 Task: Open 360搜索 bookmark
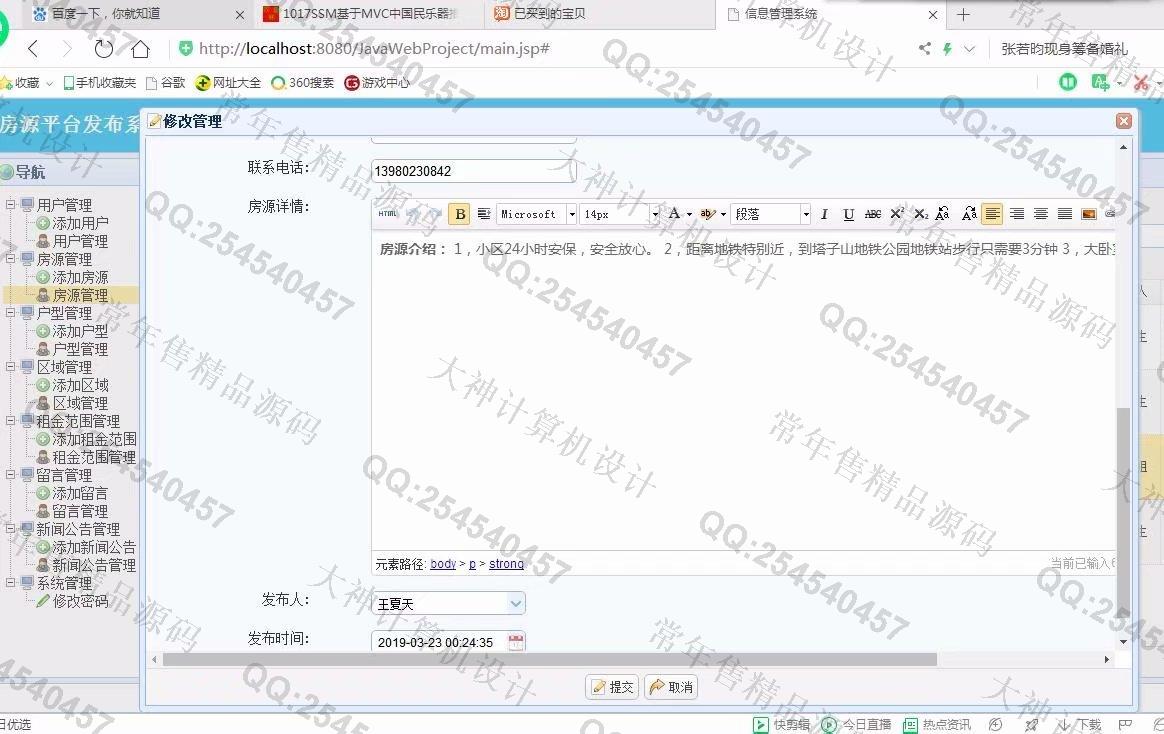[x=303, y=83]
